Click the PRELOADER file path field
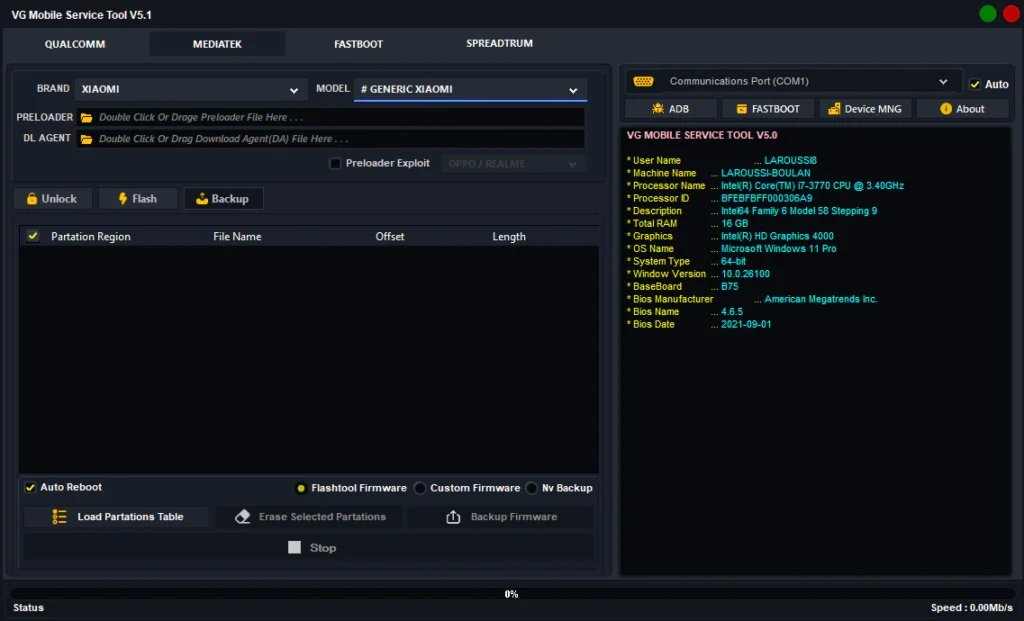The height and width of the screenshot is (621, 1024). click(x=330, y=118)
